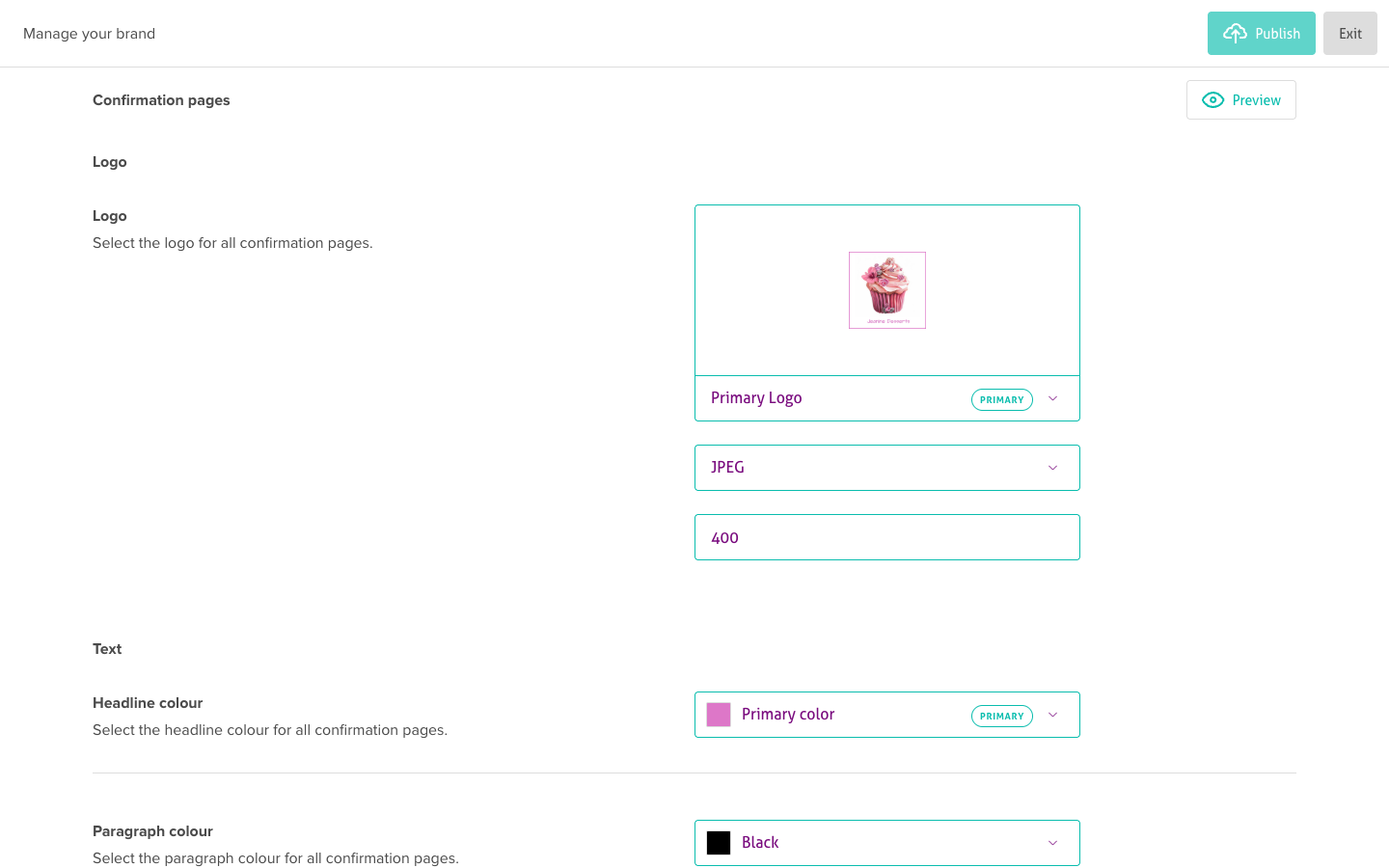1389x868 pixels.
Task: Click the 'Confirmation pages' heading
Action: (161, 100)
